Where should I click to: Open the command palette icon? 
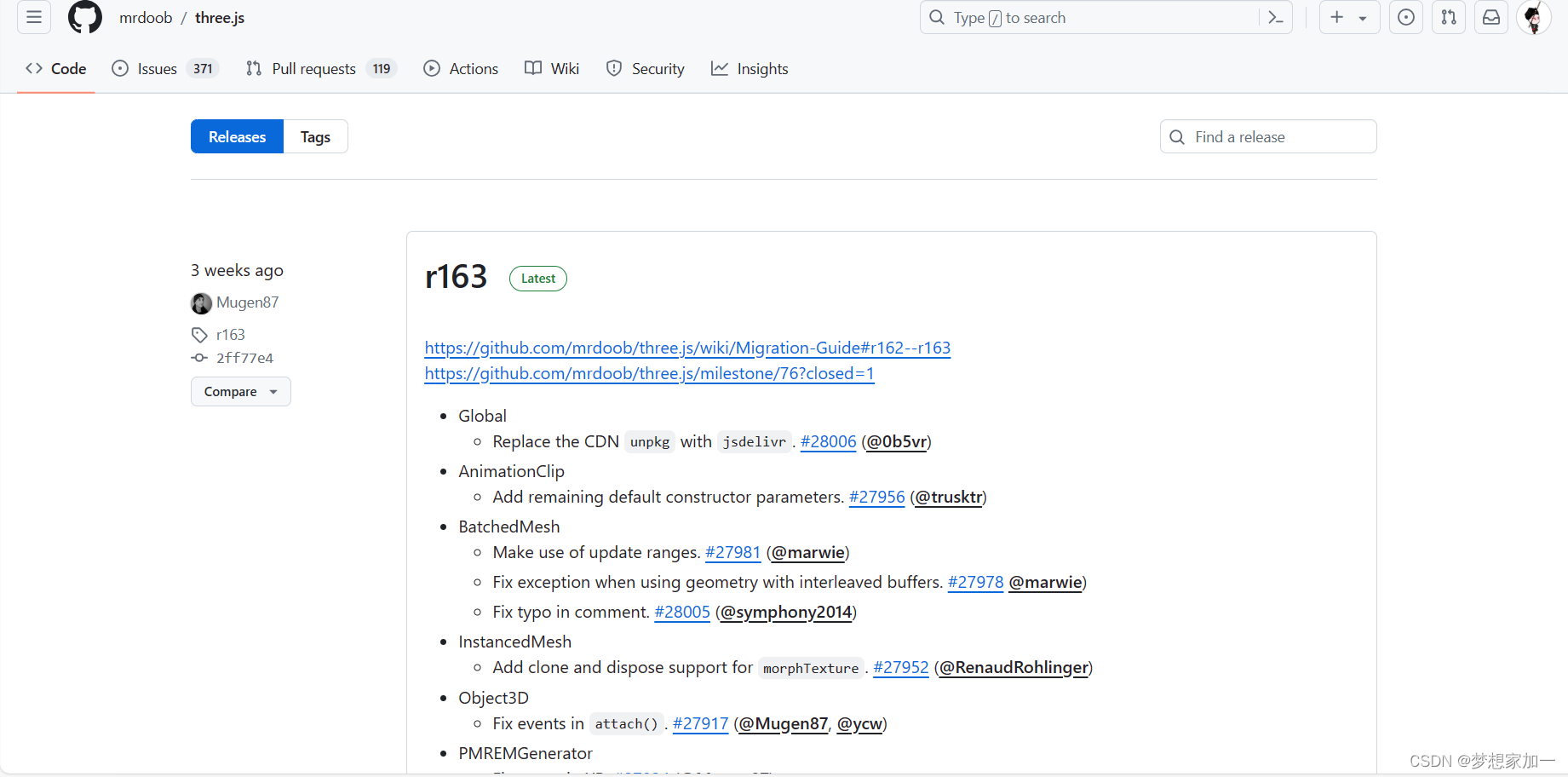(1275, 17)
